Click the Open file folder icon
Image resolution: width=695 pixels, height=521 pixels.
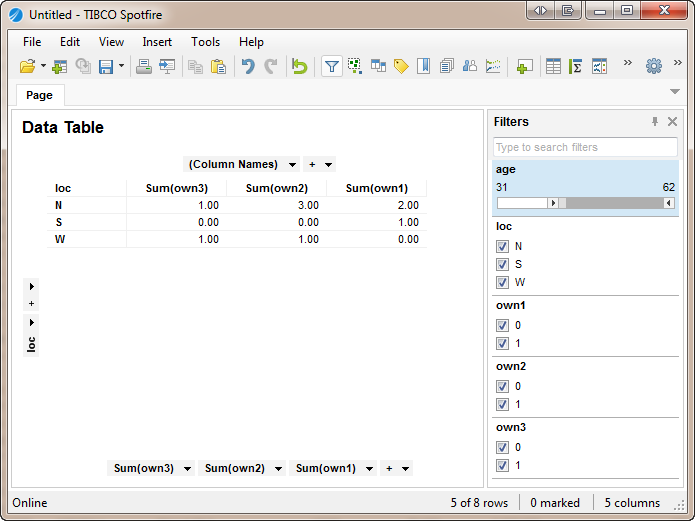[27, 66]
